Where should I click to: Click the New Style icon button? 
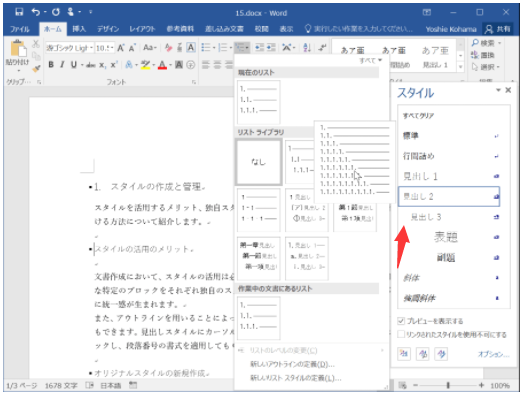[404, 354]
